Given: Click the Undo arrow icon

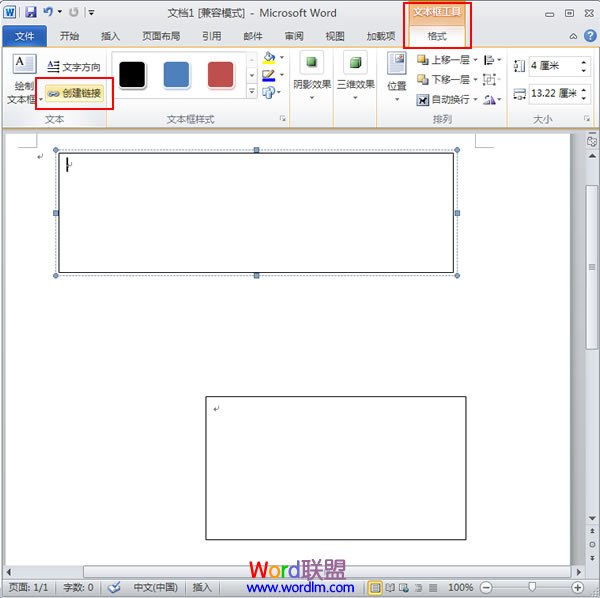Looking at the screenshot, I should coord(48,12).
